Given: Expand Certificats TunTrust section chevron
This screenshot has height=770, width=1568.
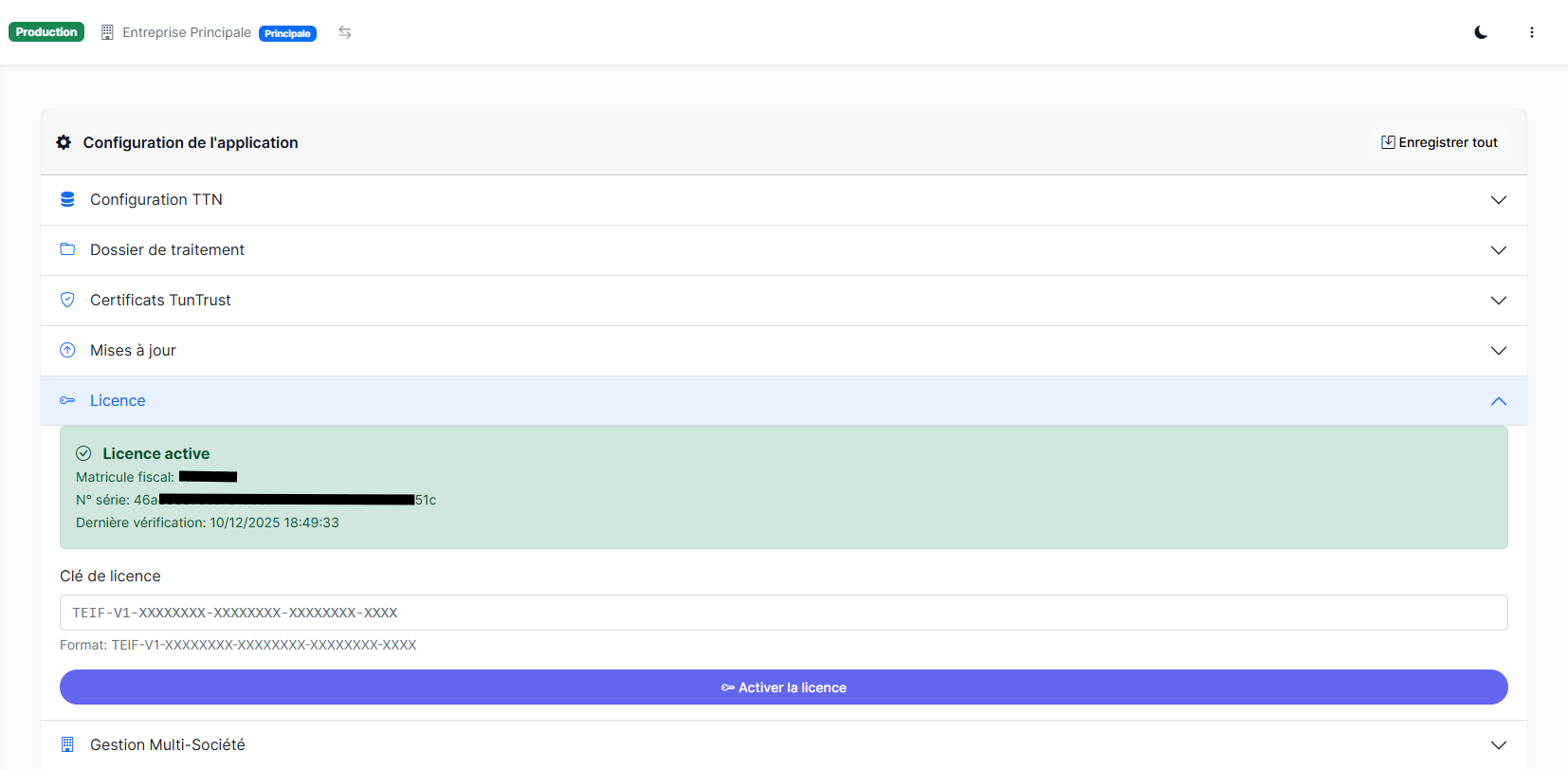Looking at the screenshot, I should [x=1498, y=301].
